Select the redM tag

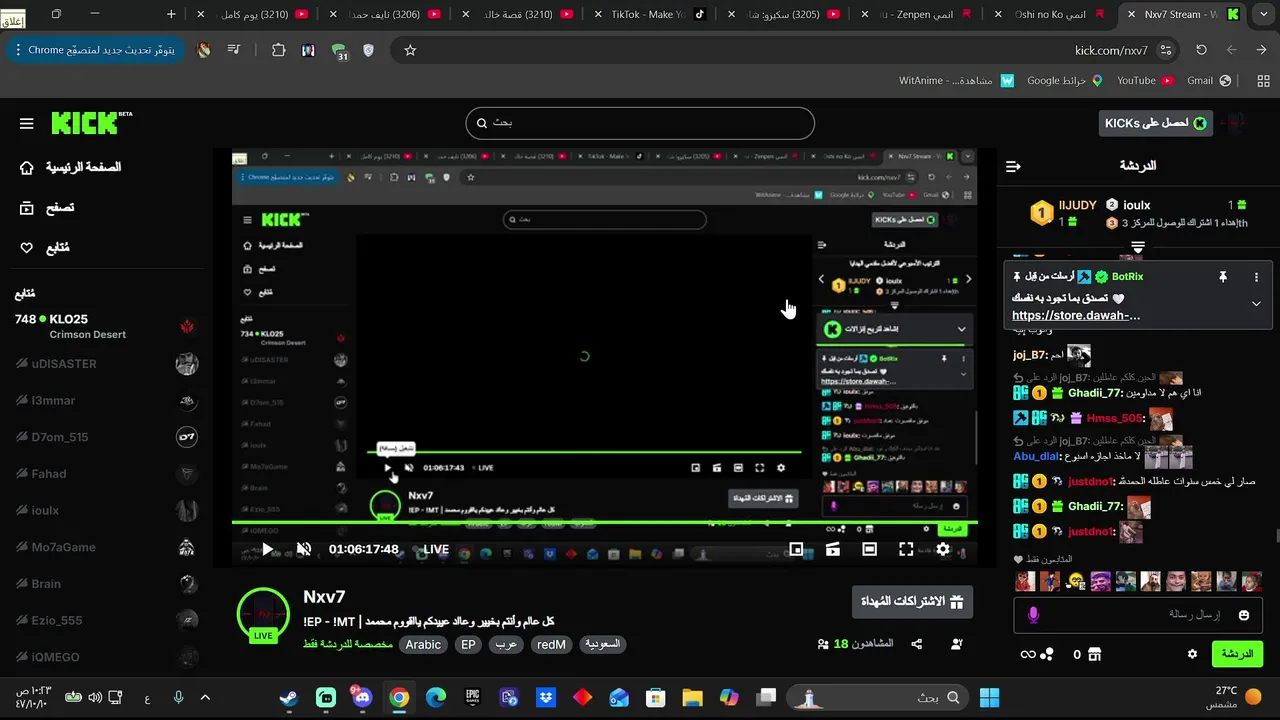click(x=551, y=645)
